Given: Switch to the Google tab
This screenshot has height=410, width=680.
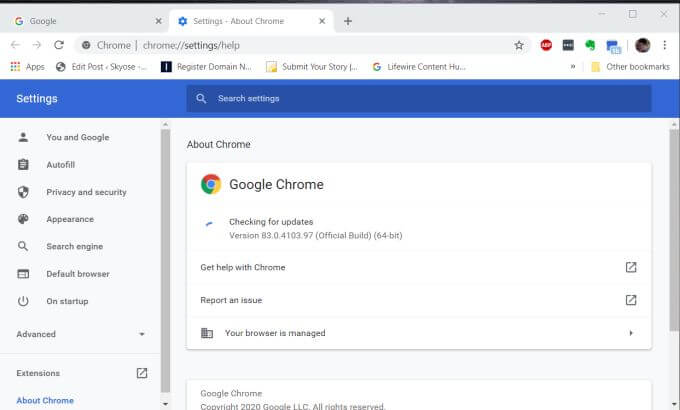Looking at the screenshot, I should [84, 21].
